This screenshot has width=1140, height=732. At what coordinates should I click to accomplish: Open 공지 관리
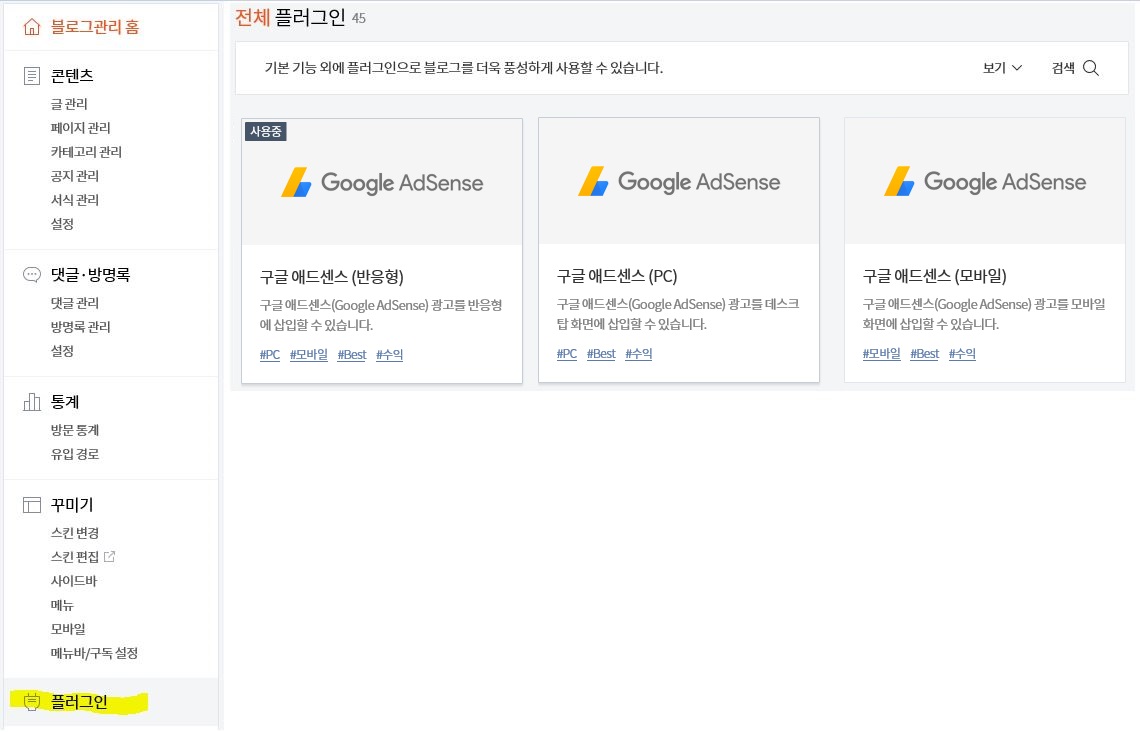click(x=75, y=176)
